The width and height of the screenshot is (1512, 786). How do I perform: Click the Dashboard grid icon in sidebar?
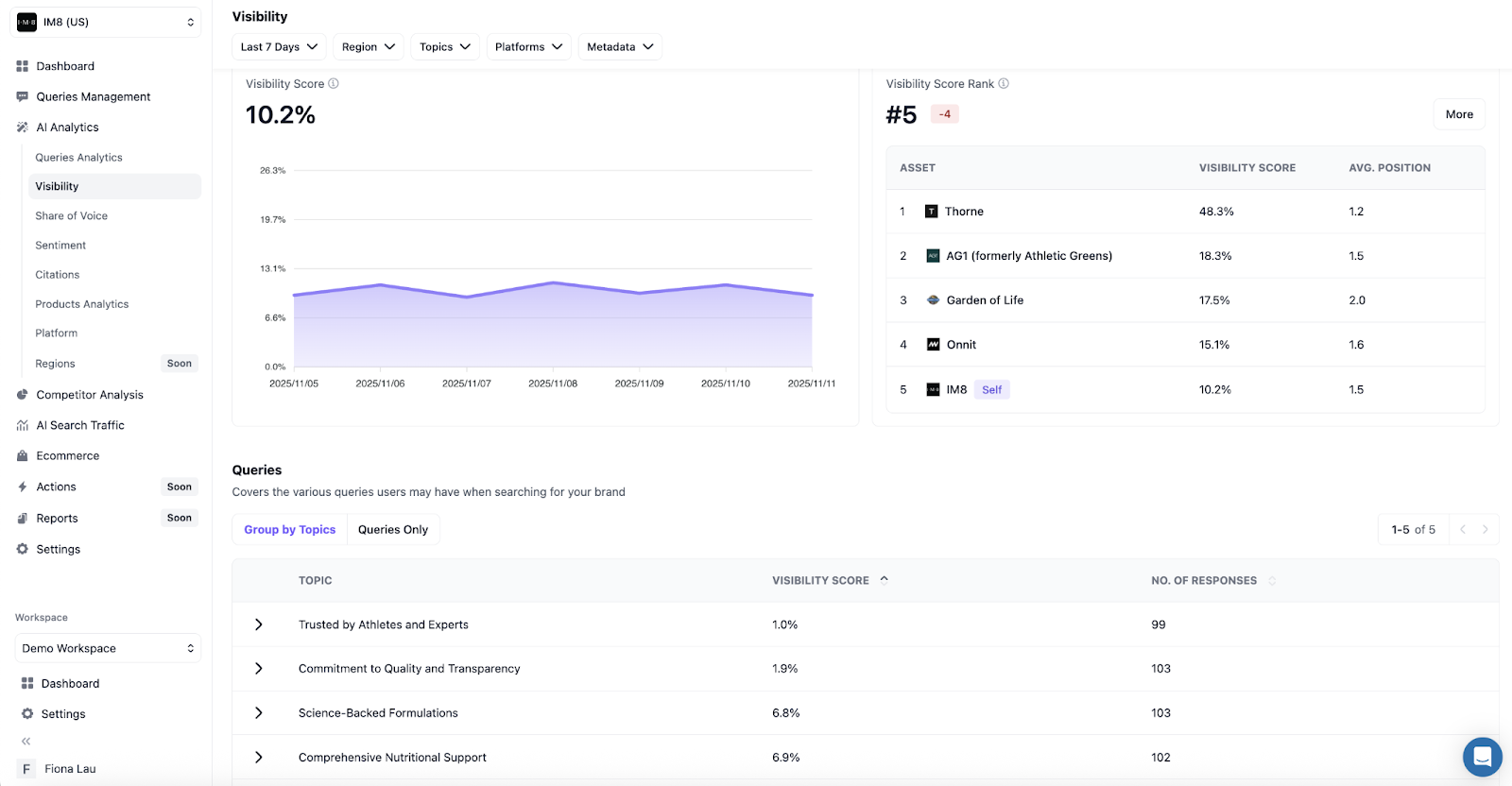pos(23,66)
